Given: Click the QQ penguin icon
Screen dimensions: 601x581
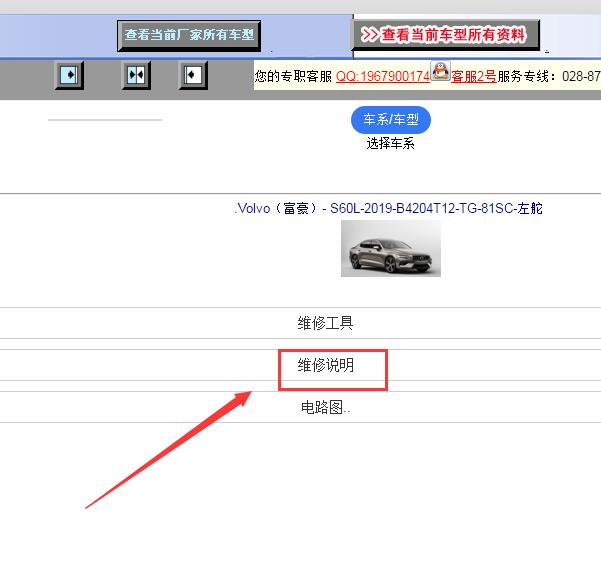Looking at the screenshot, I should coord(440,71).
